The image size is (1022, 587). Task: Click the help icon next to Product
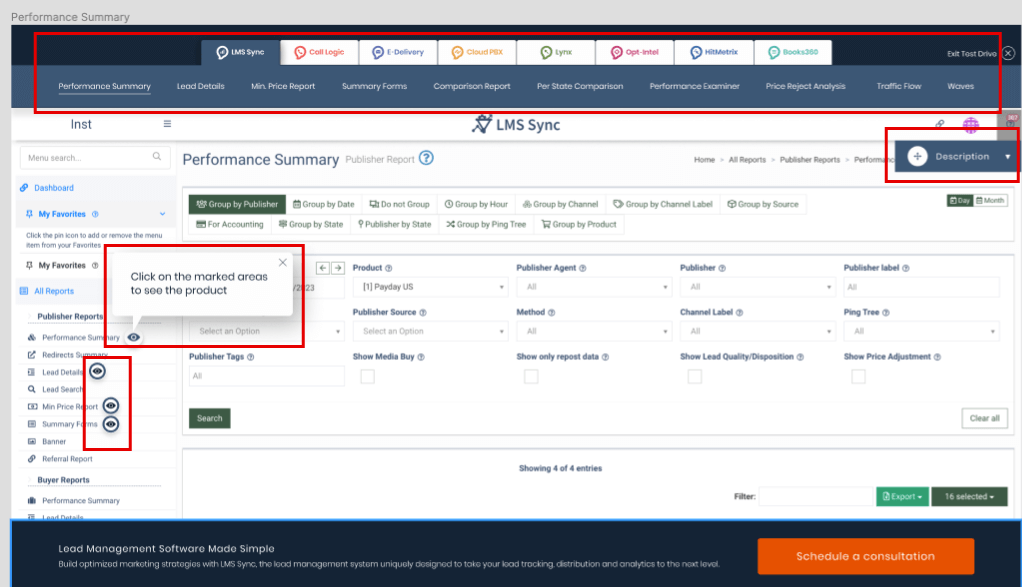[388, 268]
